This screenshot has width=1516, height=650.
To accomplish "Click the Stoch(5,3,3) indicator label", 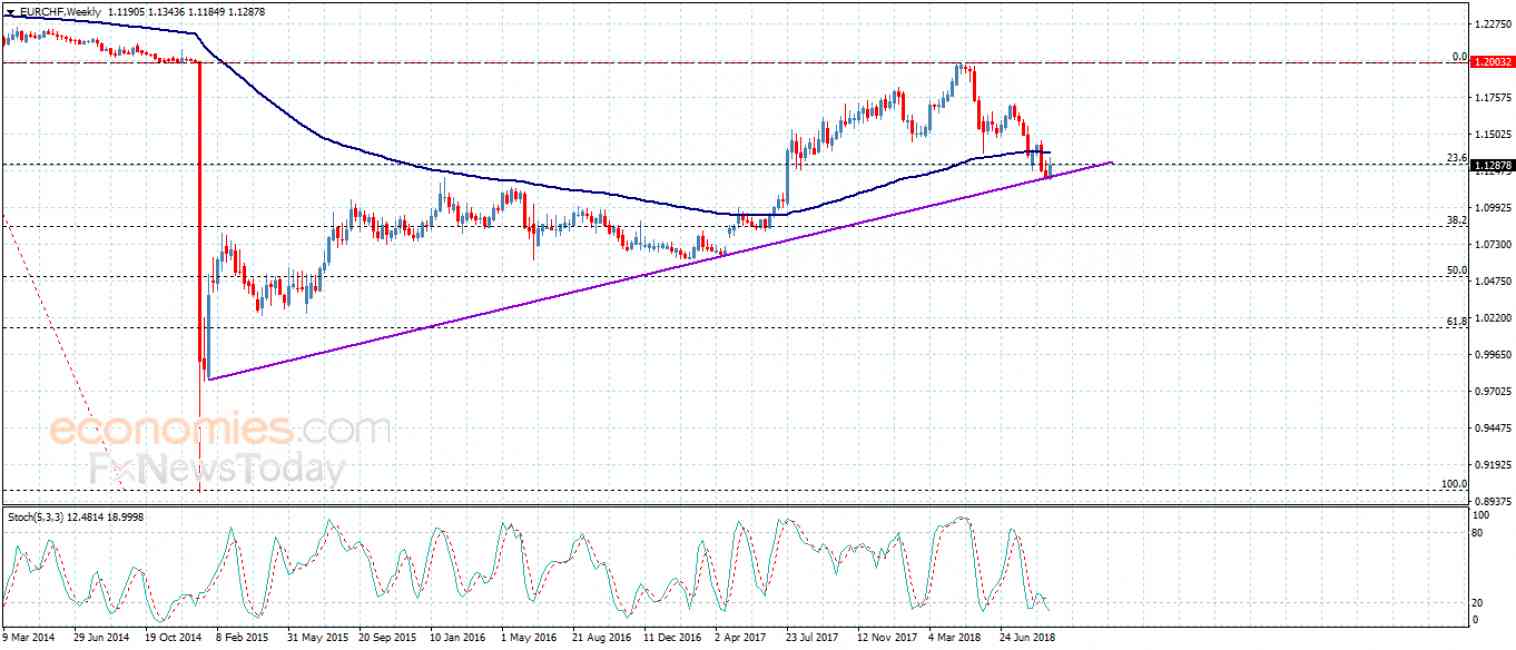I will (x=37, y=517).
